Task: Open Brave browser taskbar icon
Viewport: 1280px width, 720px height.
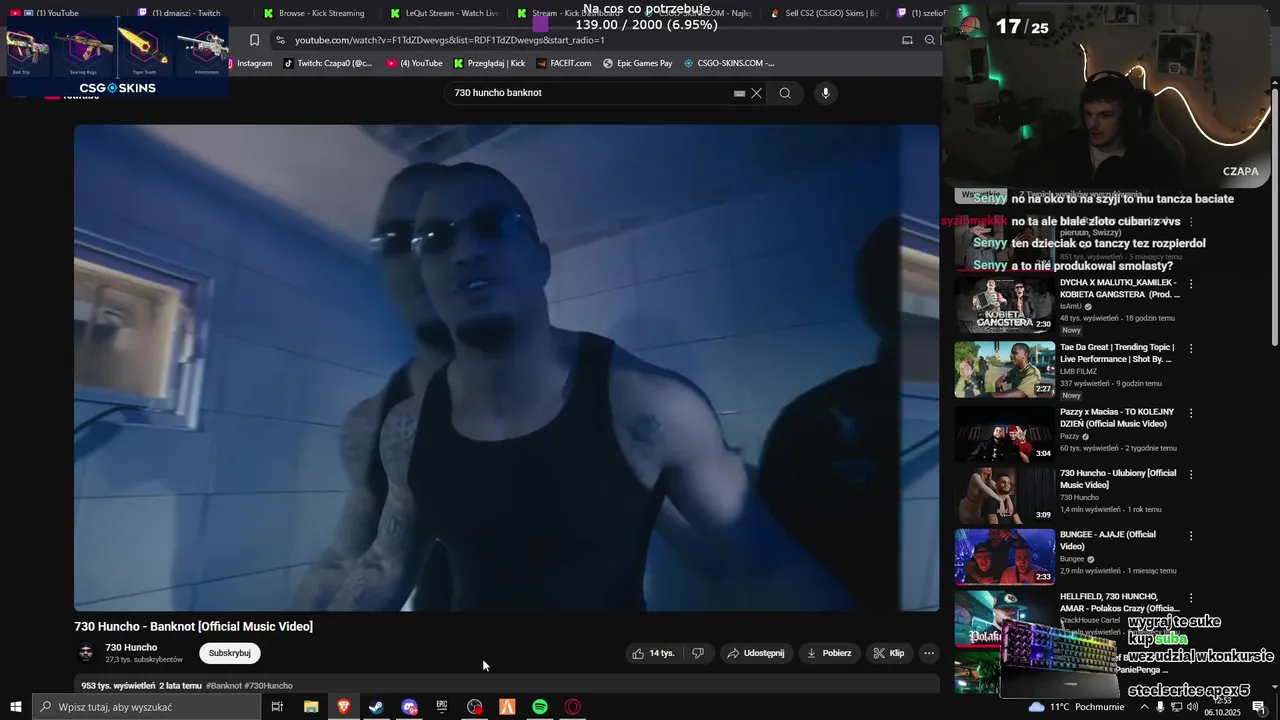Action: coord(344,707)
